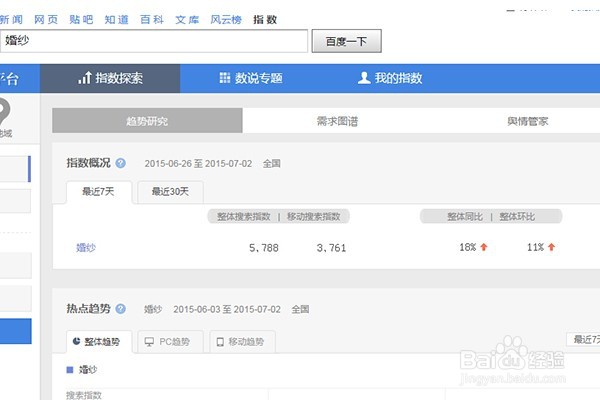Viewport: 600px width, 400px height.
Task: Click the 搜索指数 axis label
Action: point(84,395)
